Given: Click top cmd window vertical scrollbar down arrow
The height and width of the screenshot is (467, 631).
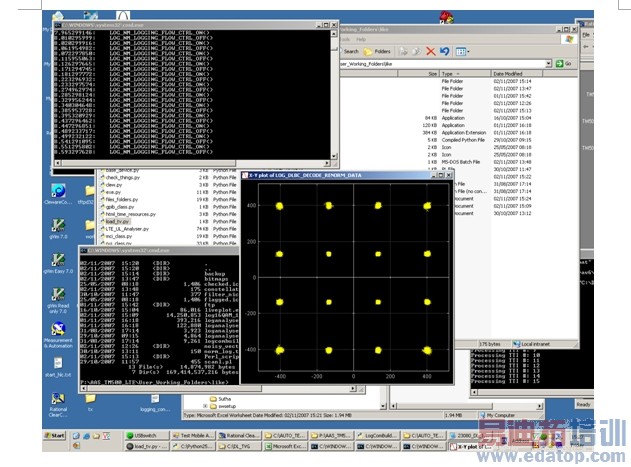Looking at the screenshot, I should tap(334, 157).
